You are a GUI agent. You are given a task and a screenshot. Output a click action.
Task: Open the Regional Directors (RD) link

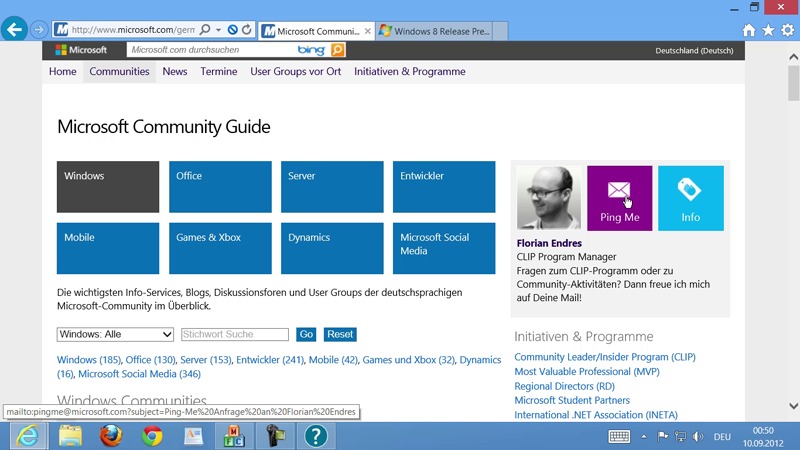coord(564,386)
